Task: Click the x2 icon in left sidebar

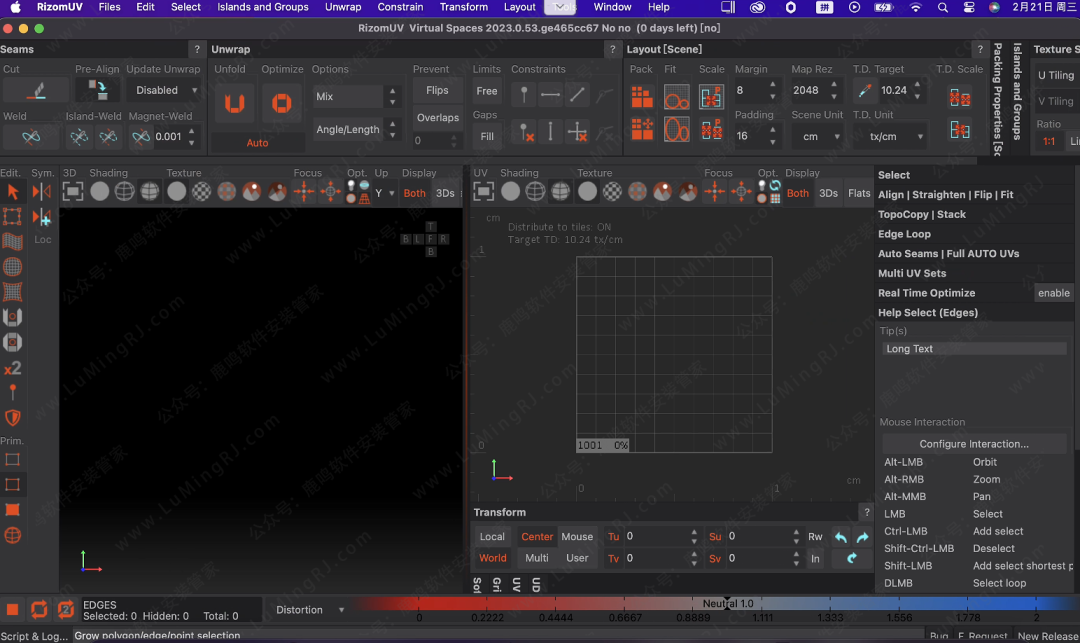Action: 13,368
